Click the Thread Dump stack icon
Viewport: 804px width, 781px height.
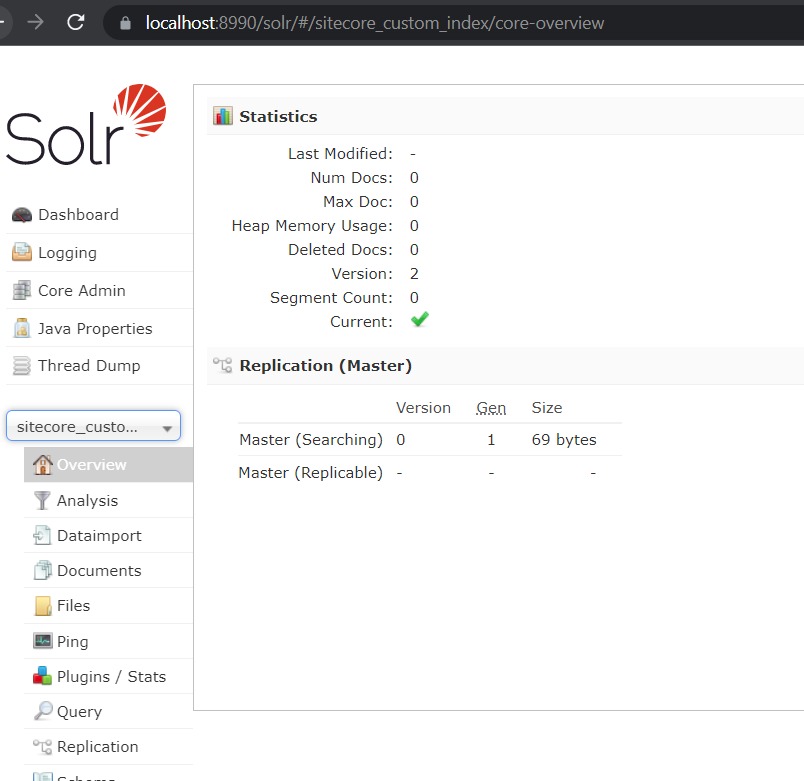pos(22,366)
